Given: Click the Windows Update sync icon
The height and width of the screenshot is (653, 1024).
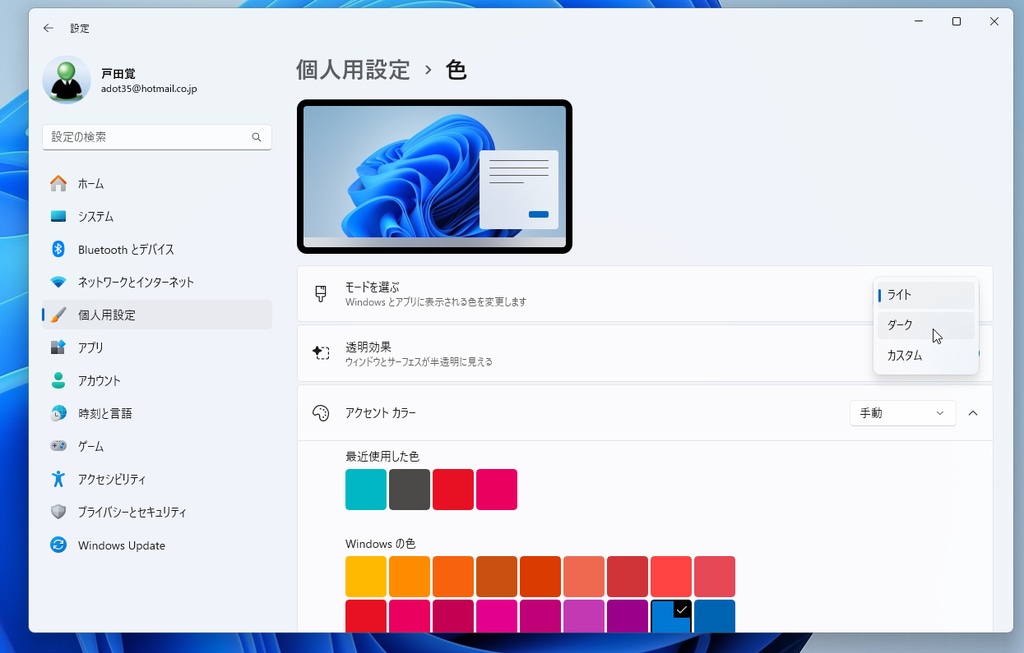Looking at the screenshot, I should click(58, 545).
